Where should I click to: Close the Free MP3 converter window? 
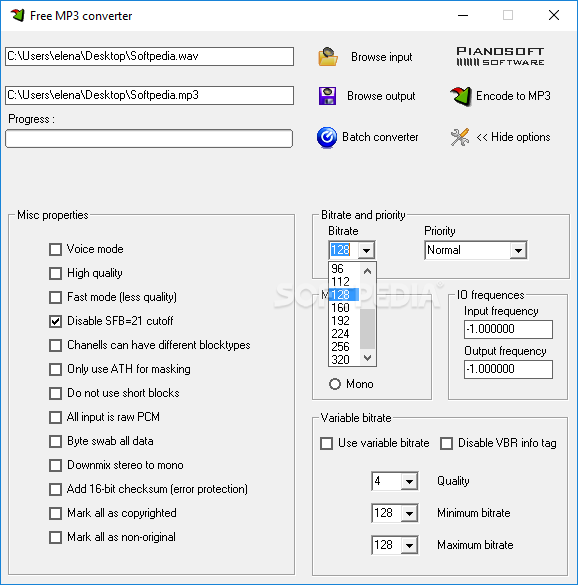point(554,15)
